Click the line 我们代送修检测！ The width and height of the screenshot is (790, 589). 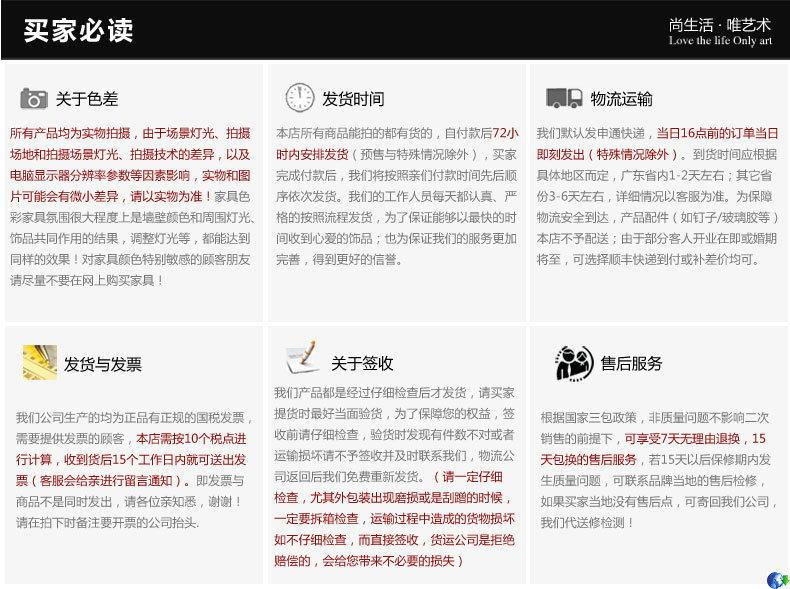pos(586,523)
